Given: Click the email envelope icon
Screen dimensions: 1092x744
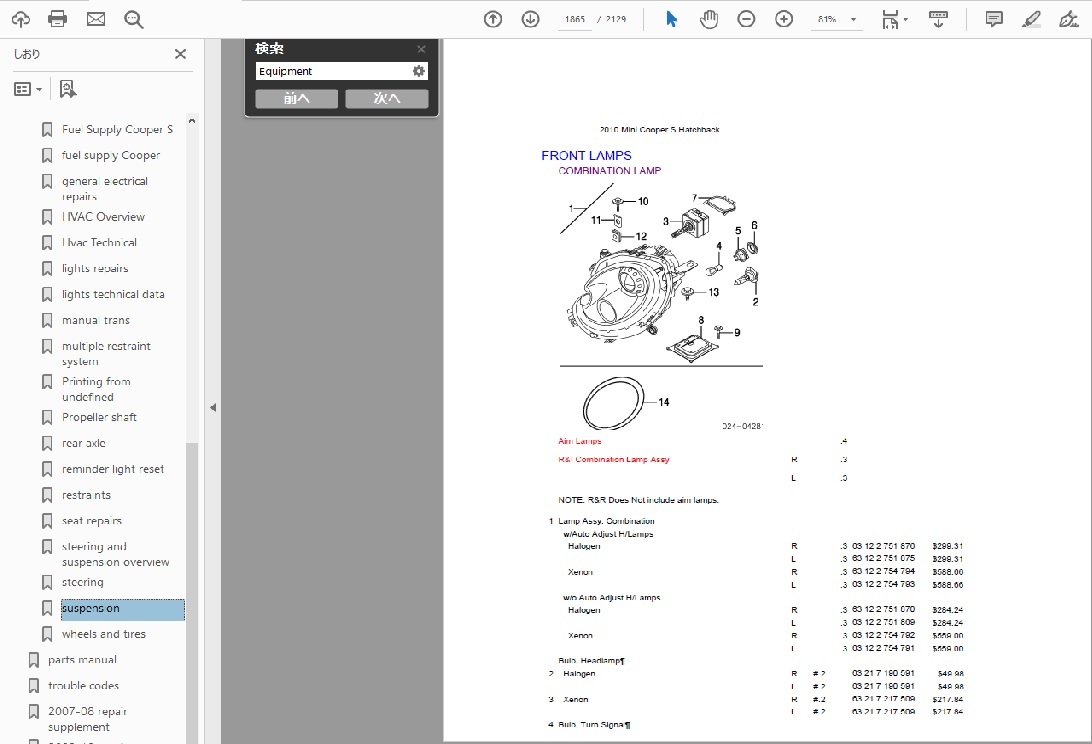Looking at the screenshot, I should [96, 19].
